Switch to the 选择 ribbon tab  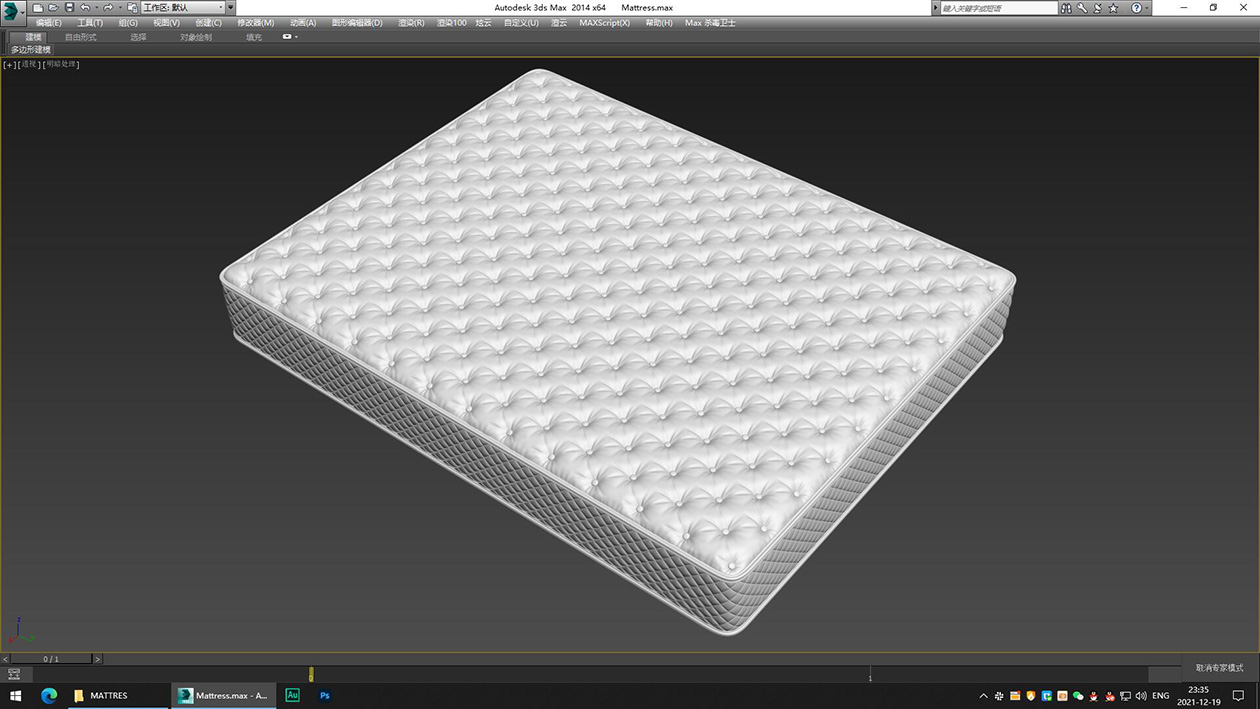click(138, 37)
